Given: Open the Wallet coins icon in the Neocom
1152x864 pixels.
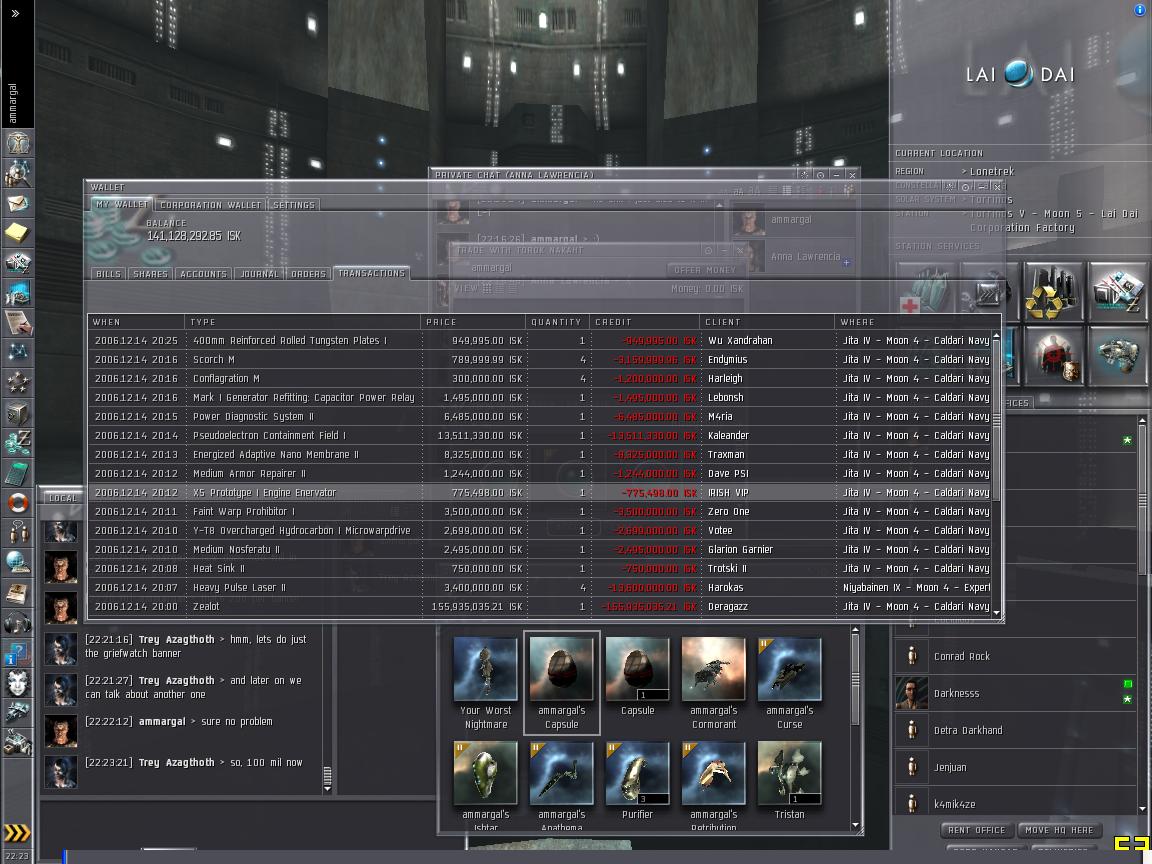Looking at the screenshot, I should click(x=17, y=444).
